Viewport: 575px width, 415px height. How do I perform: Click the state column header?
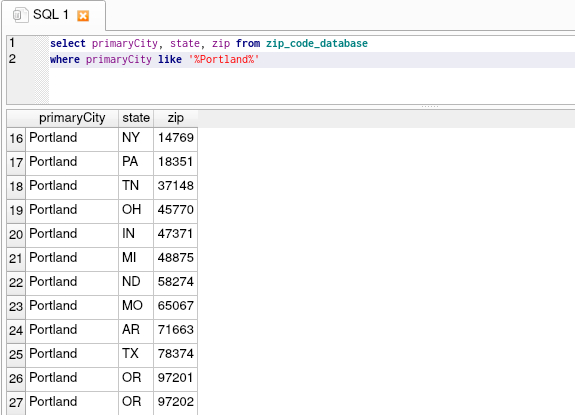pos(136,118)
